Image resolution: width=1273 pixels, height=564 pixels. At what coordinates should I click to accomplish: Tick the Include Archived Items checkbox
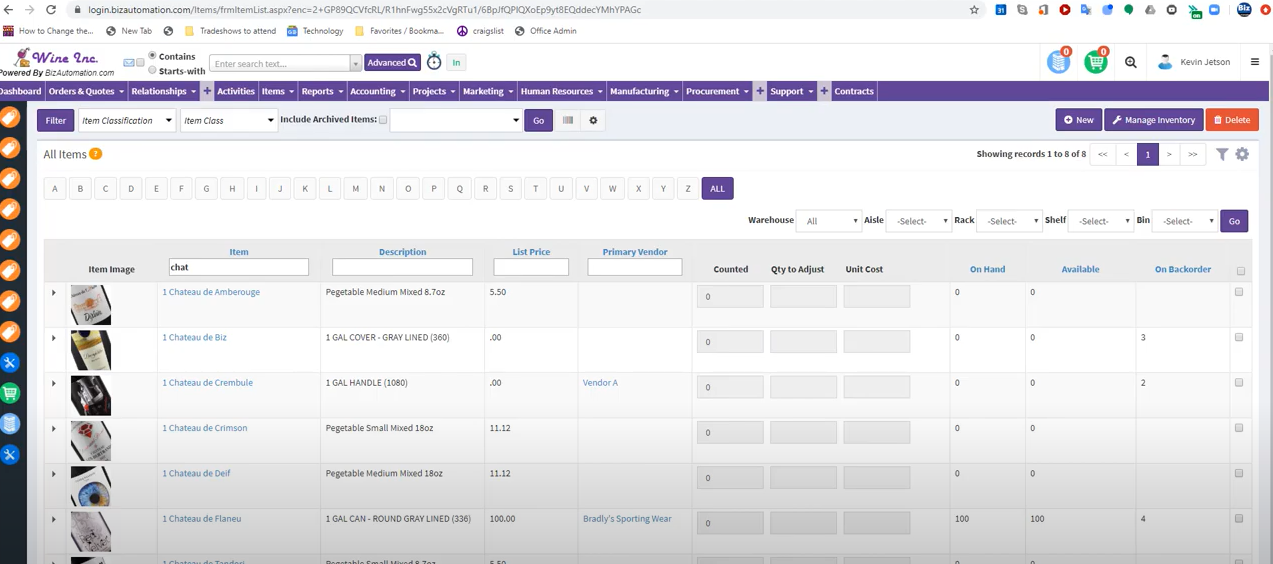point(383,120)
